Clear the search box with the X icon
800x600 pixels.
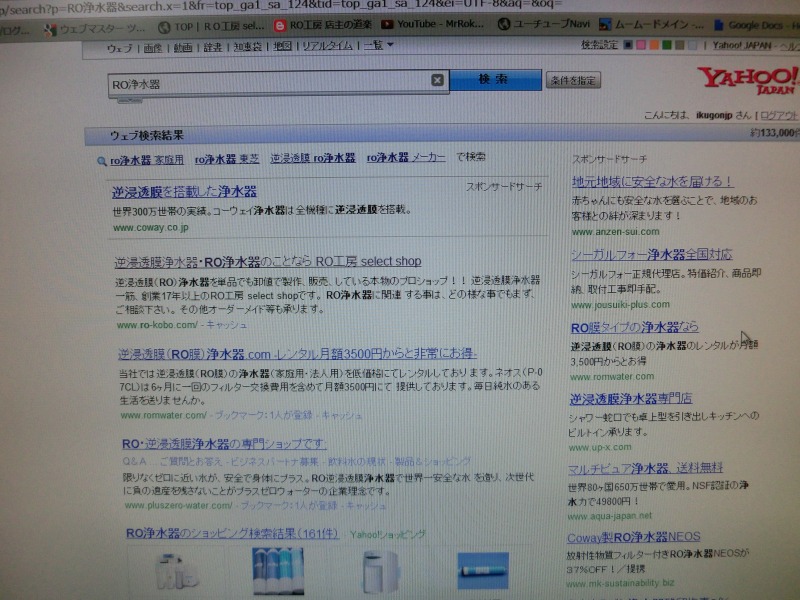437,80
